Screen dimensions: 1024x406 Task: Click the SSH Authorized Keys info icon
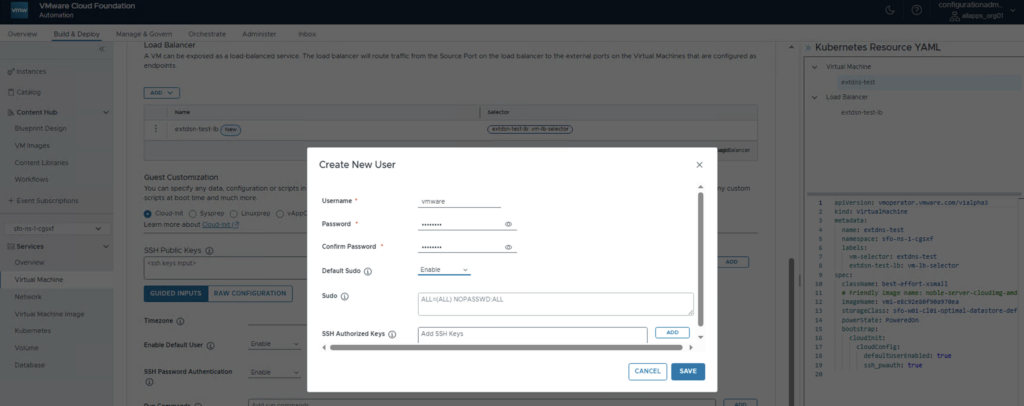coord(392,334)
